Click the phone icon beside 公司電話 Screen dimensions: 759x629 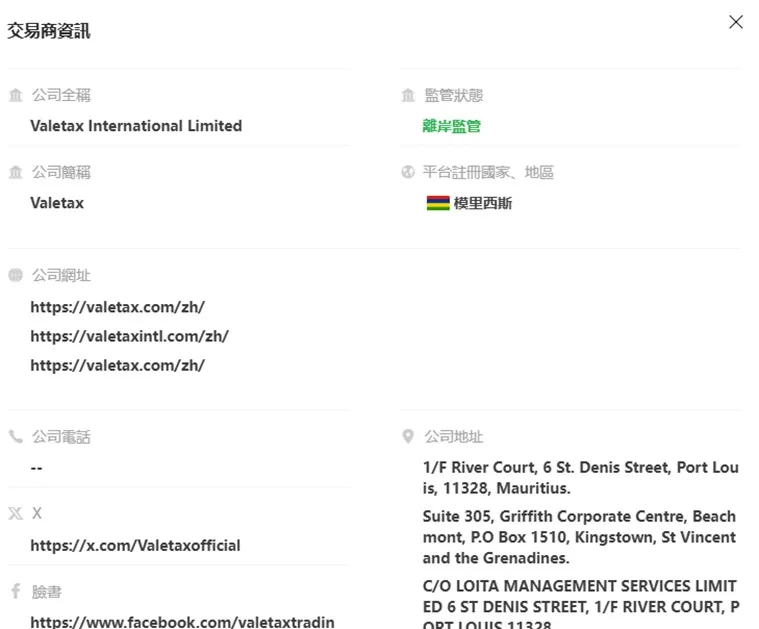coord(15,436)
